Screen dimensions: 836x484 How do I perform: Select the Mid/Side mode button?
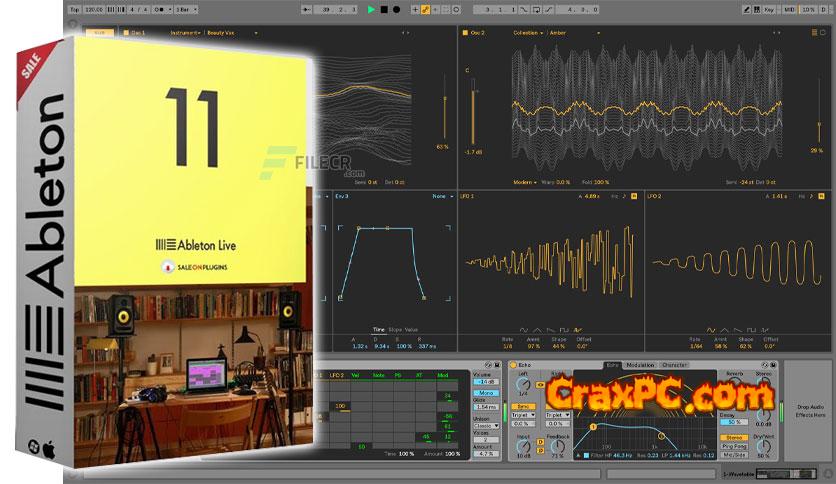click(735, 455)
